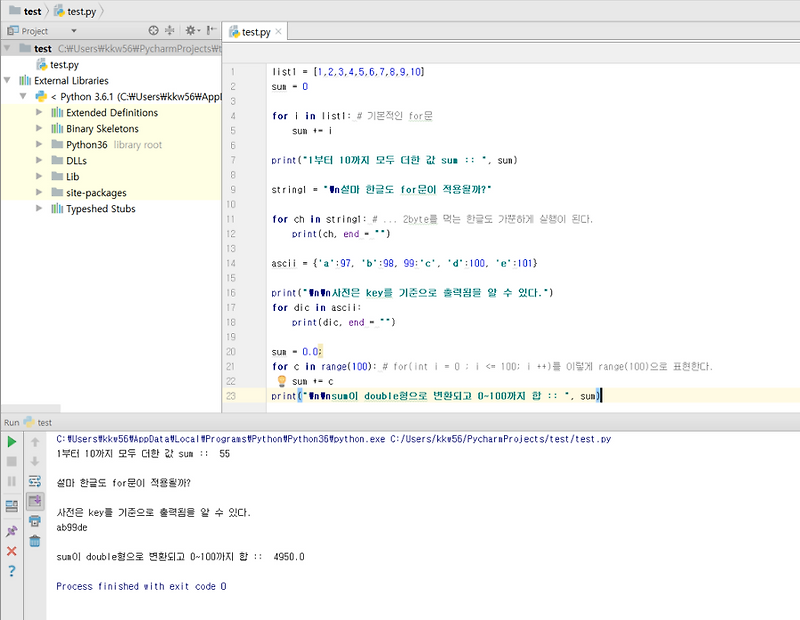
Task: Go up the stack trace arrow
Action: coord(35,442)
